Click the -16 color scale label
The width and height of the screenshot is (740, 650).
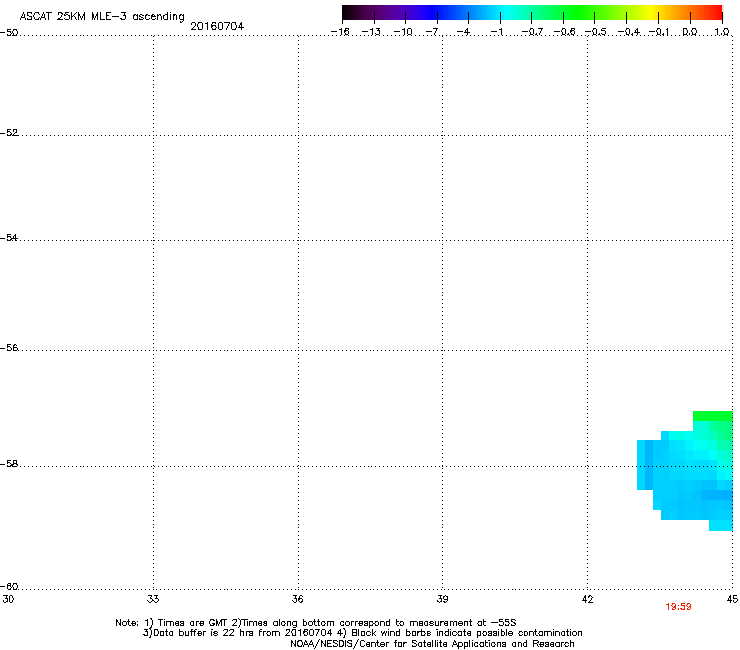340,32
